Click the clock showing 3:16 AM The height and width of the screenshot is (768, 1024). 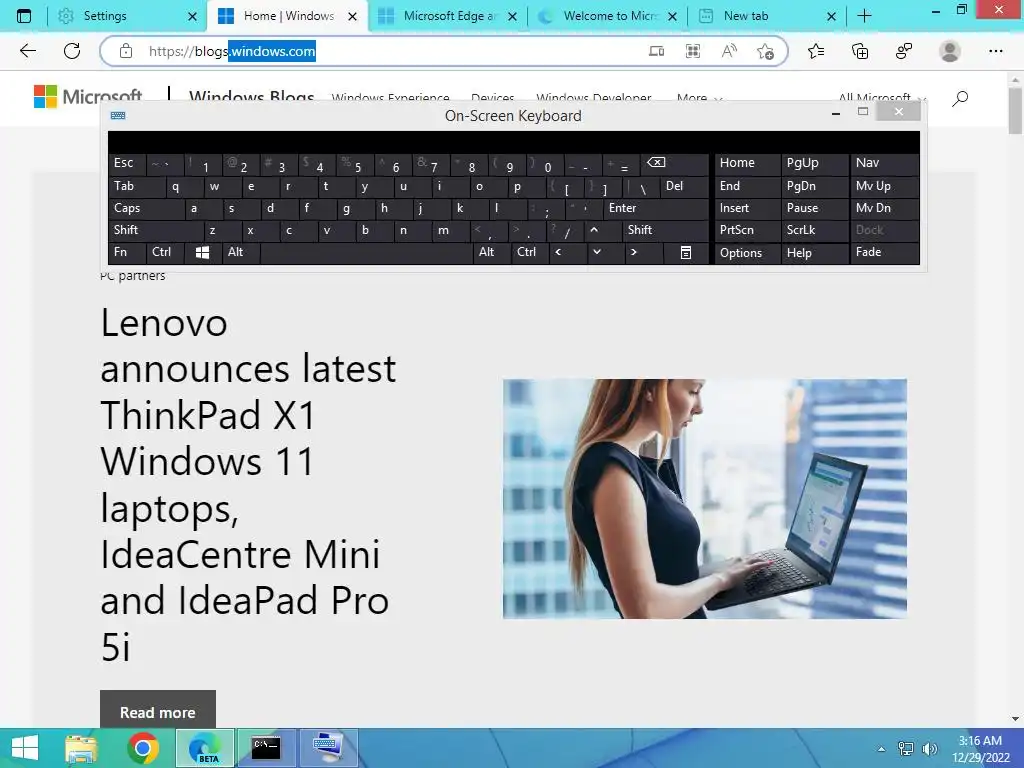980,741
